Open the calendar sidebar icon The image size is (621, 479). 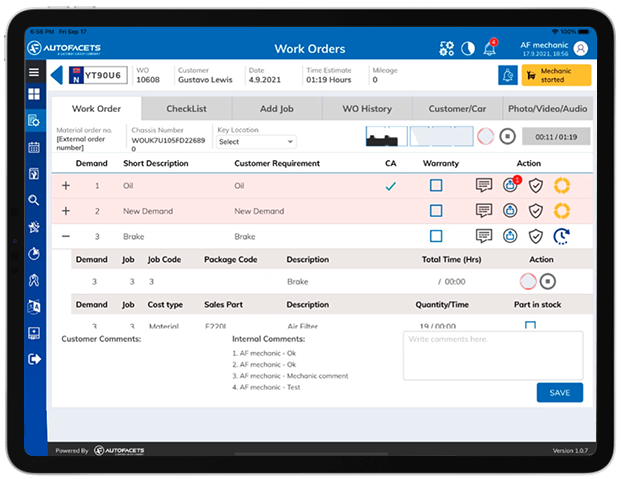coord(34,147)
